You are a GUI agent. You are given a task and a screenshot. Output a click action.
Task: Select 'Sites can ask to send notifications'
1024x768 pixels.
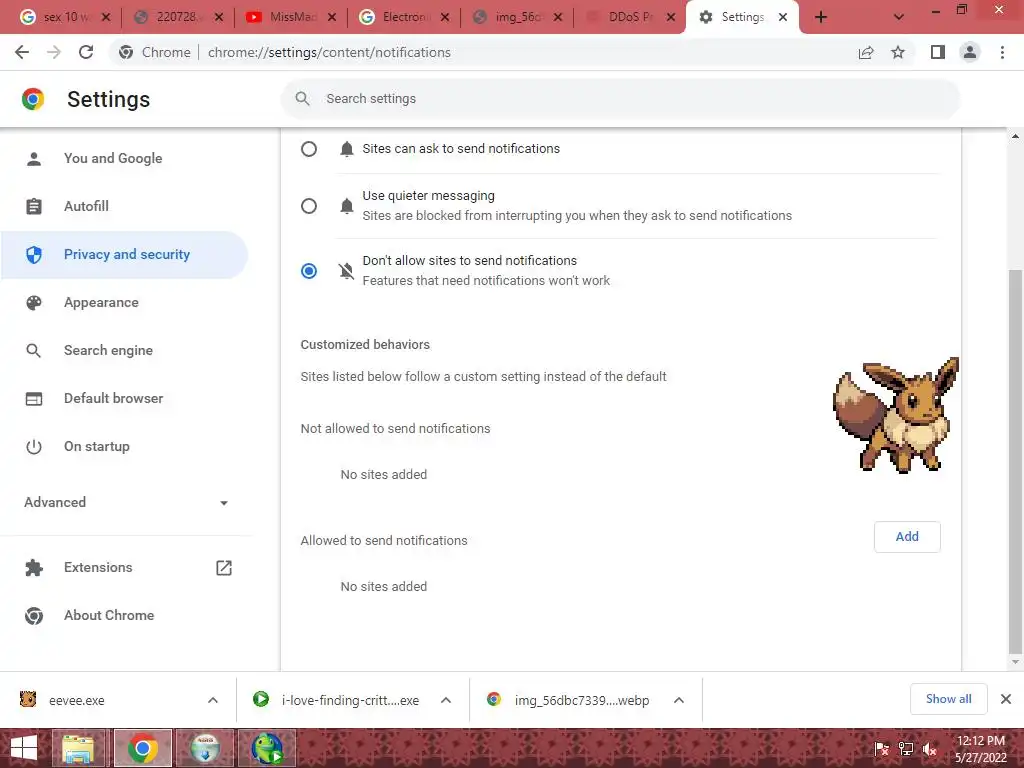coord(309,149)
